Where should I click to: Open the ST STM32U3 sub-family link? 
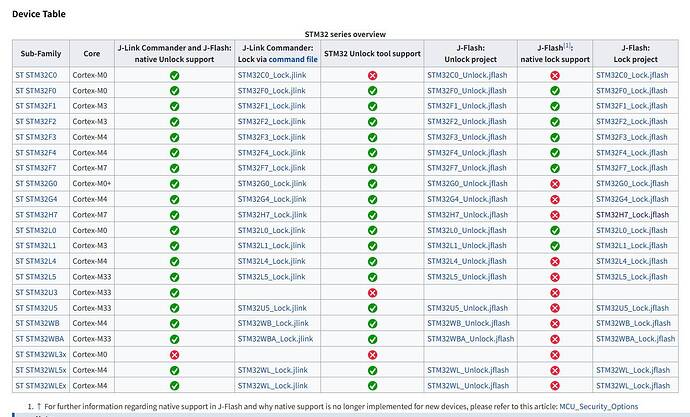(36, 292)
